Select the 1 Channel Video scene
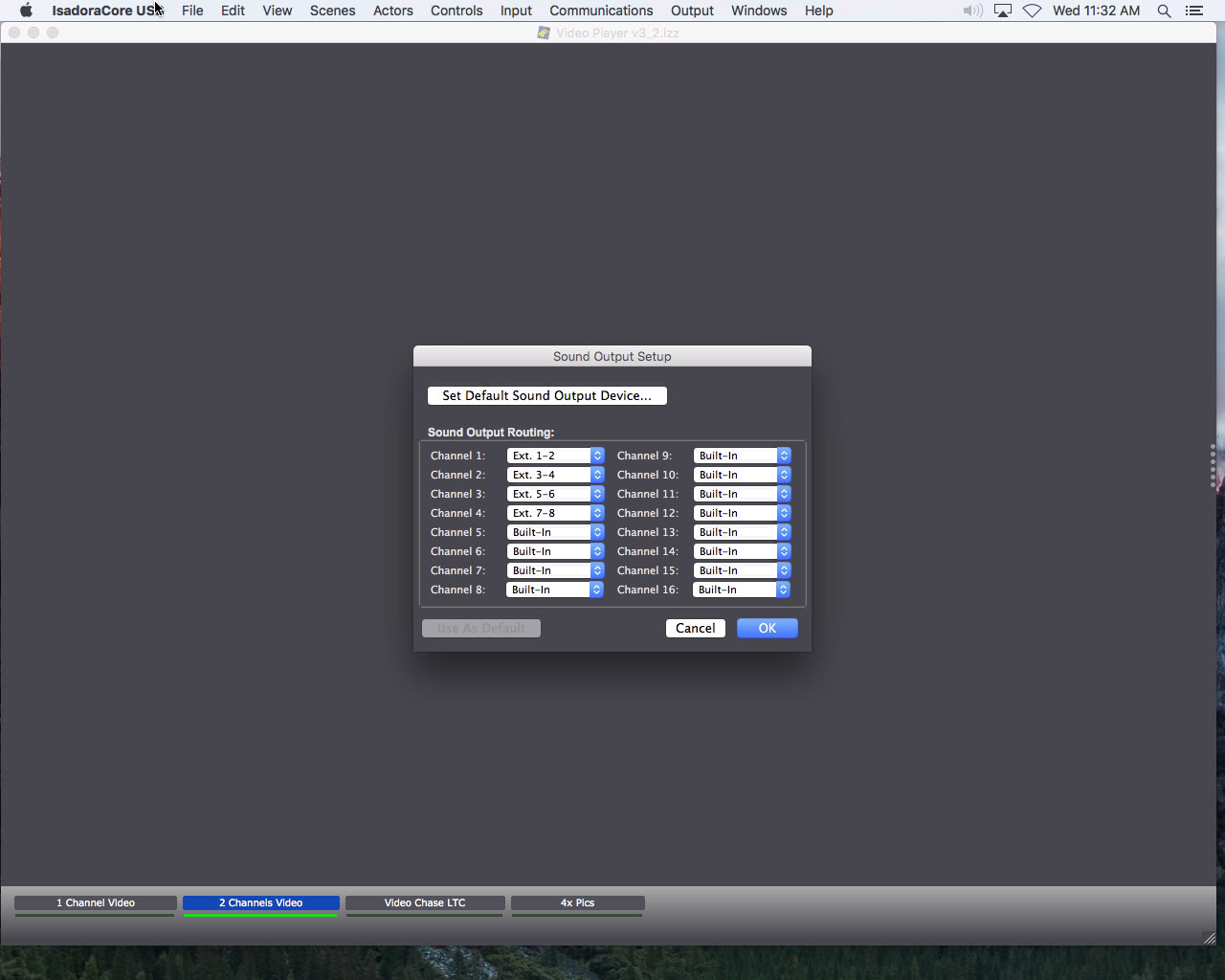The height and width of the screenshot is (980, 1225). pos(96,902)
